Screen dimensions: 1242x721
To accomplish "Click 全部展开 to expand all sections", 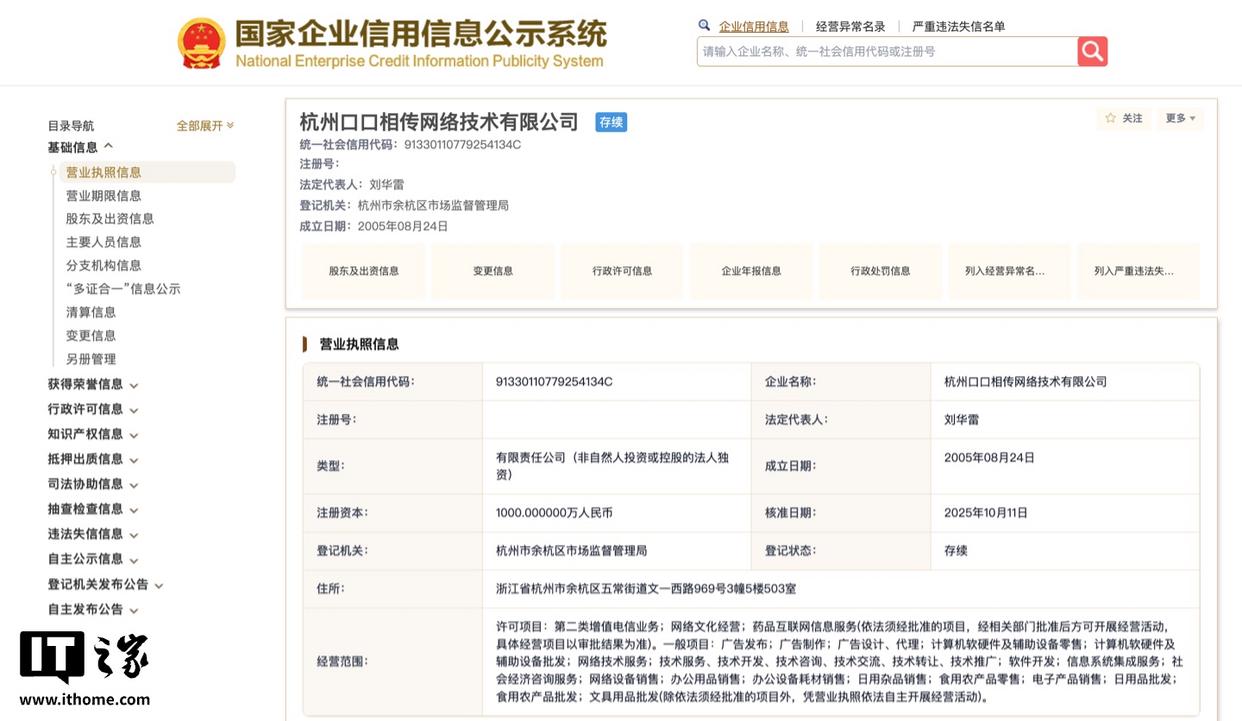I will pos(205,126).
